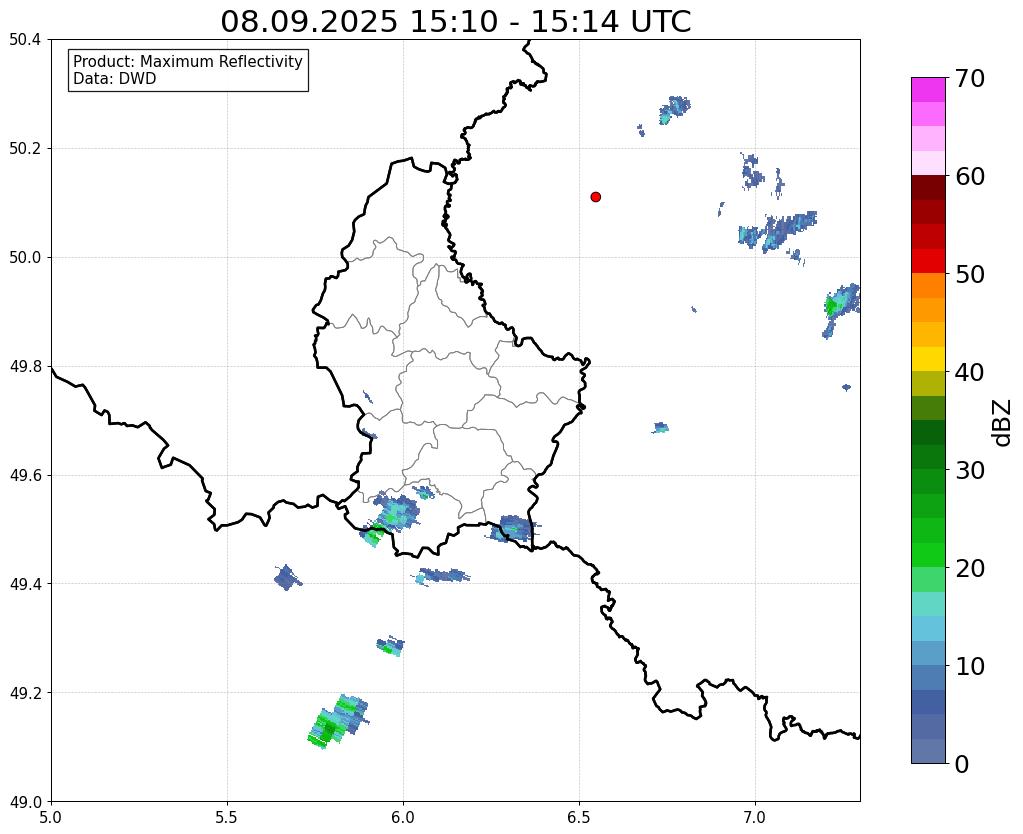Click the colorbar tick label 50
Image resolution: width=1023 pixels, height=834 pixels.
(x=970, y=274)
